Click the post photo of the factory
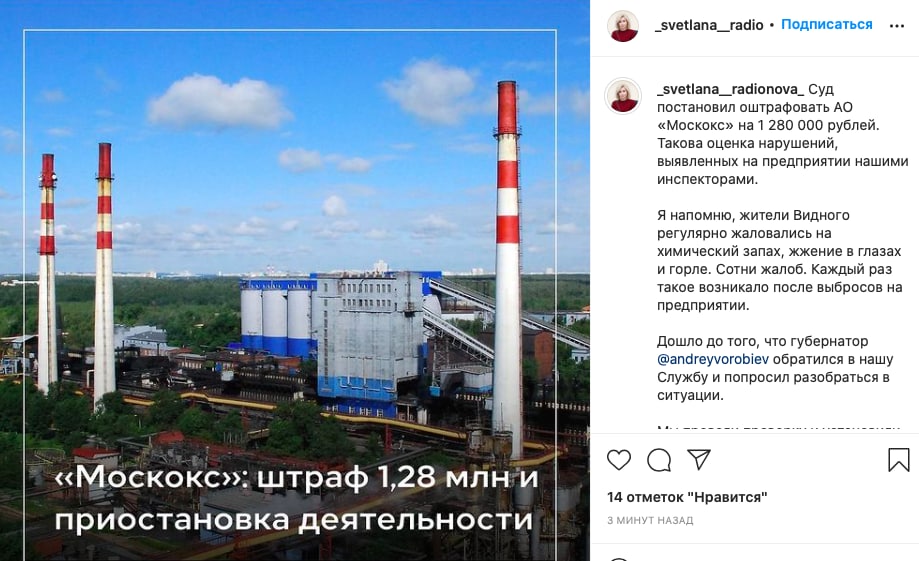 pos(295,280)
